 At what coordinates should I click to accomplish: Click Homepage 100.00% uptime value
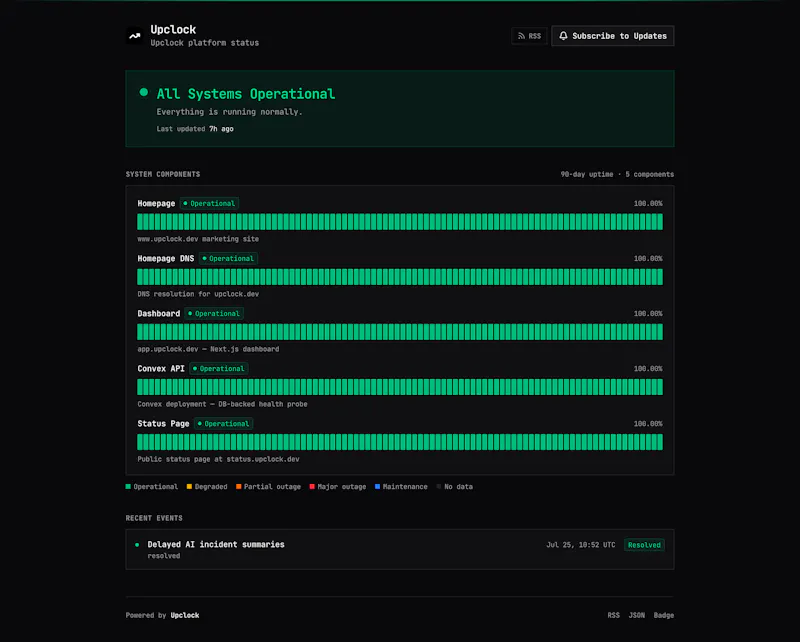point(648,203)
